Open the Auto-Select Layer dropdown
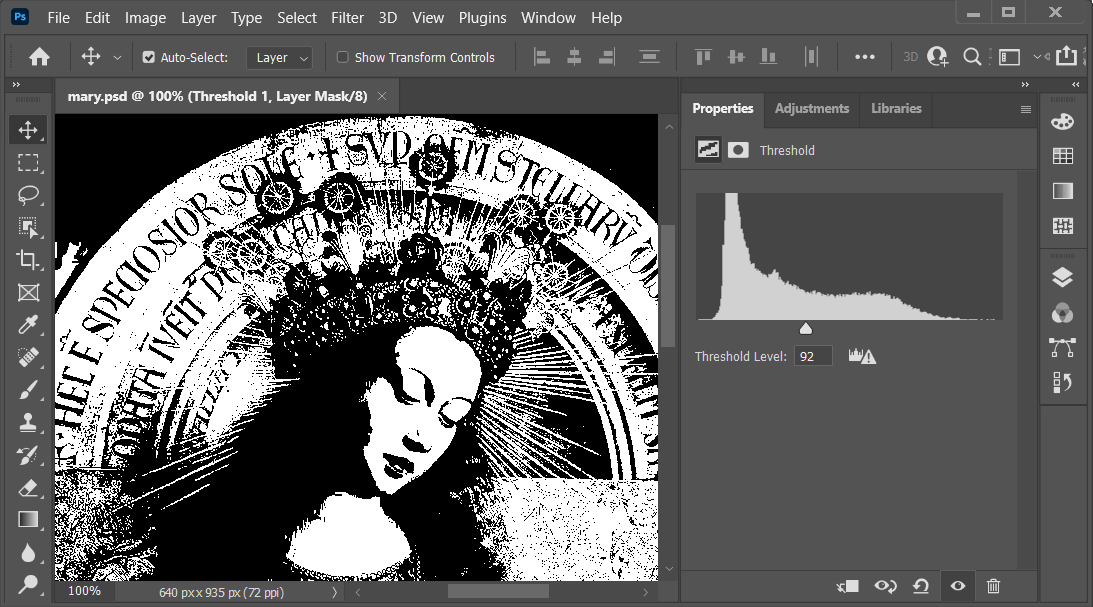 pos(279,58)
